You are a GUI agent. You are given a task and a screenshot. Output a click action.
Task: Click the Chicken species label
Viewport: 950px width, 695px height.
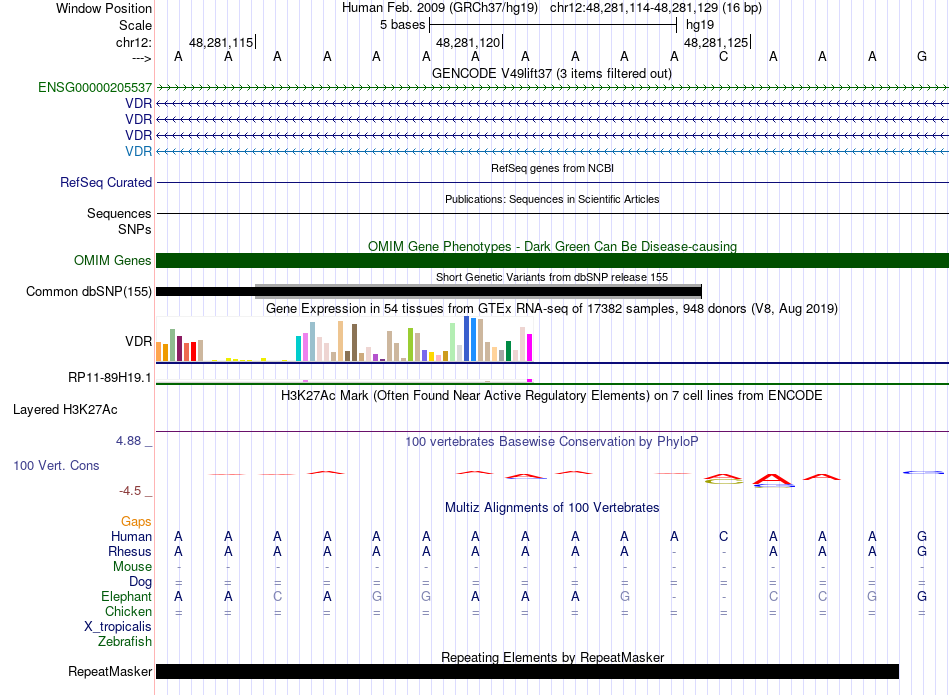128,611
